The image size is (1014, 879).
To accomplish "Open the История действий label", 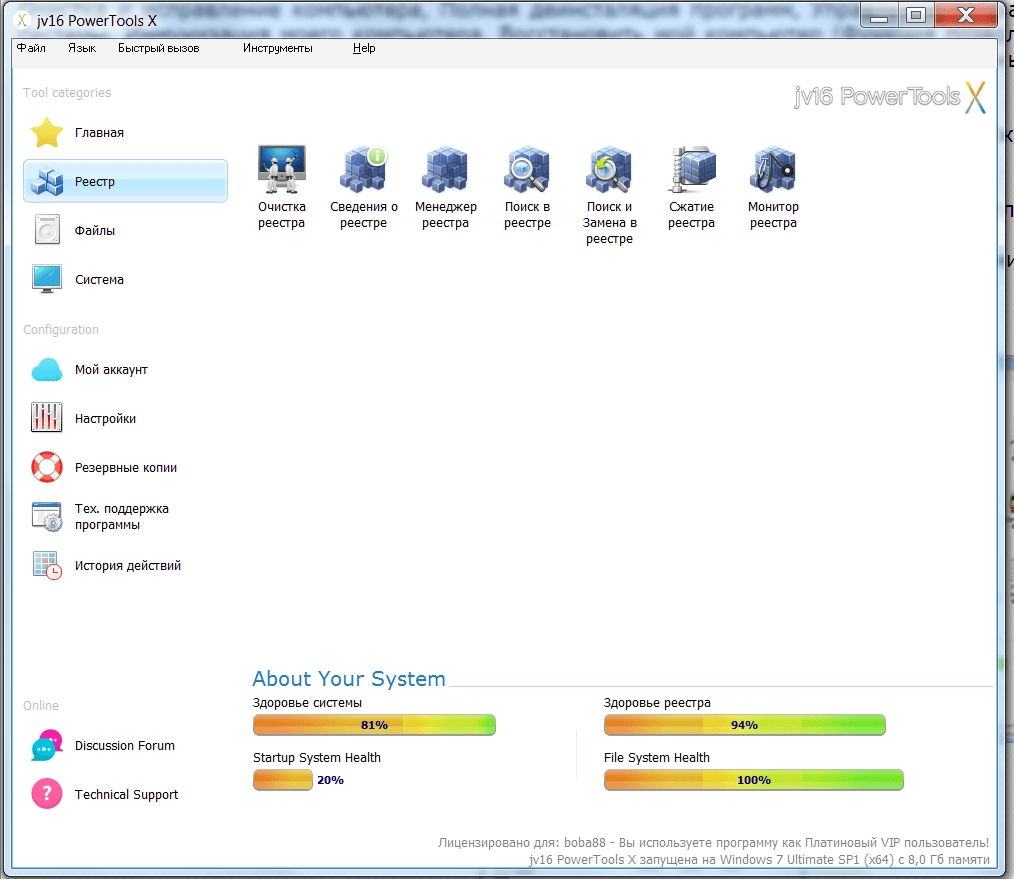I will pos(128,566).
